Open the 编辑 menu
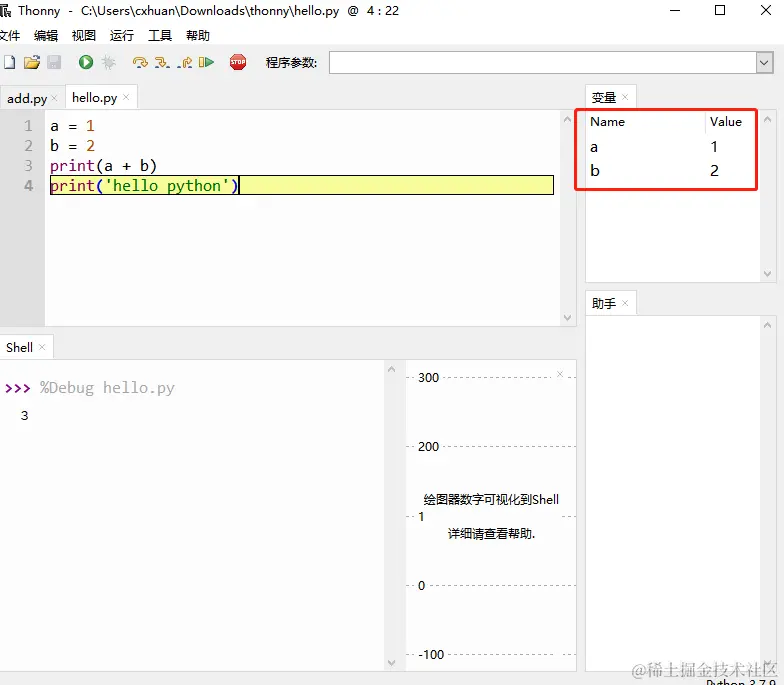Screen dimensions: 784x685 46,36
